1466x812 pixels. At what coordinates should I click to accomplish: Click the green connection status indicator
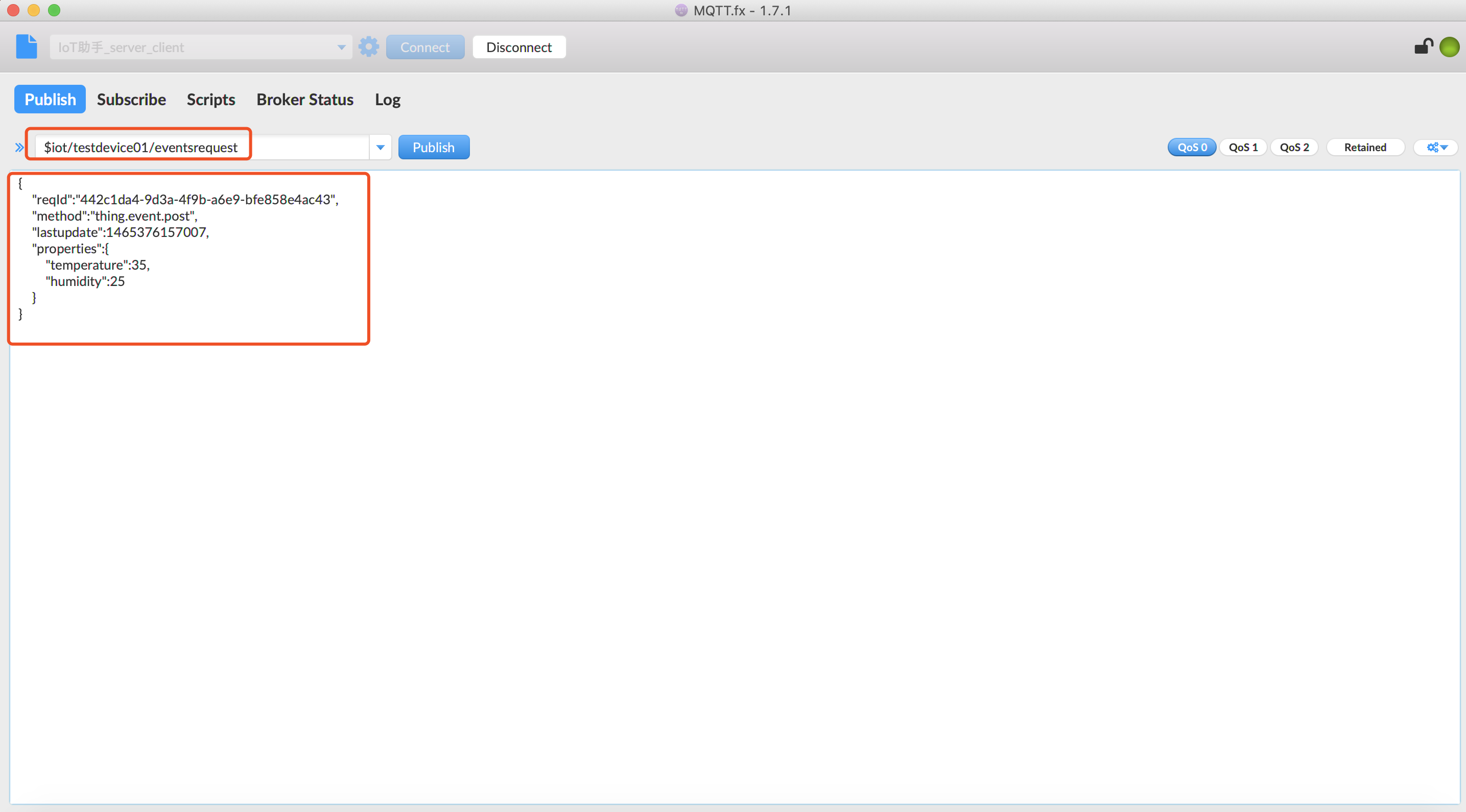pyautogui.click(x=1450, y=46)
